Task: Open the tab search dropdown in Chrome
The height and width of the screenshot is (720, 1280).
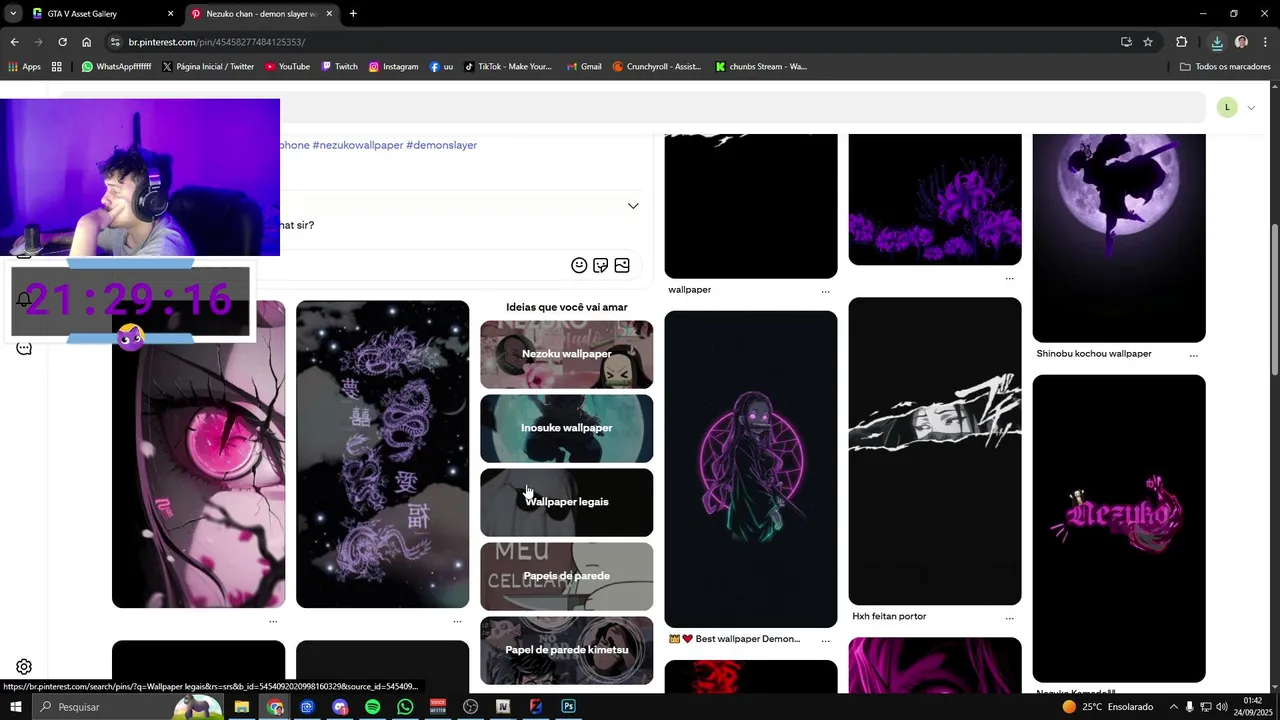Action: pos(13,14)
